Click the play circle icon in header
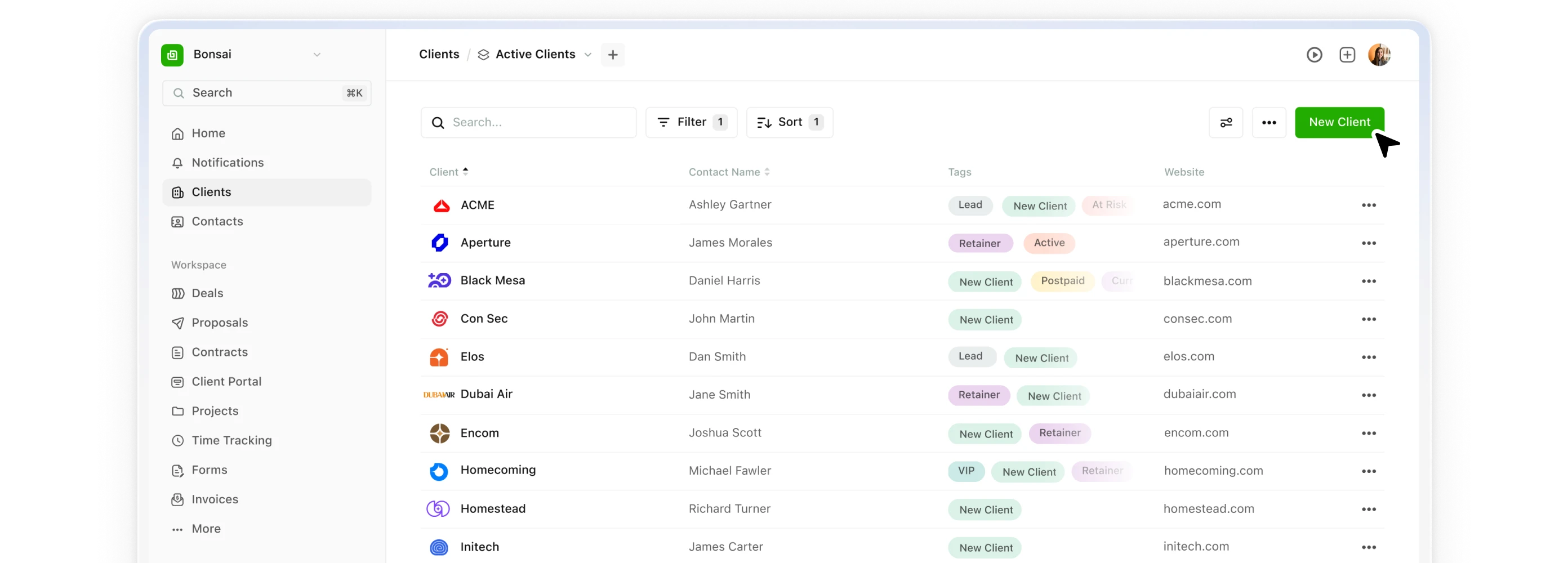 point(1314,55)
